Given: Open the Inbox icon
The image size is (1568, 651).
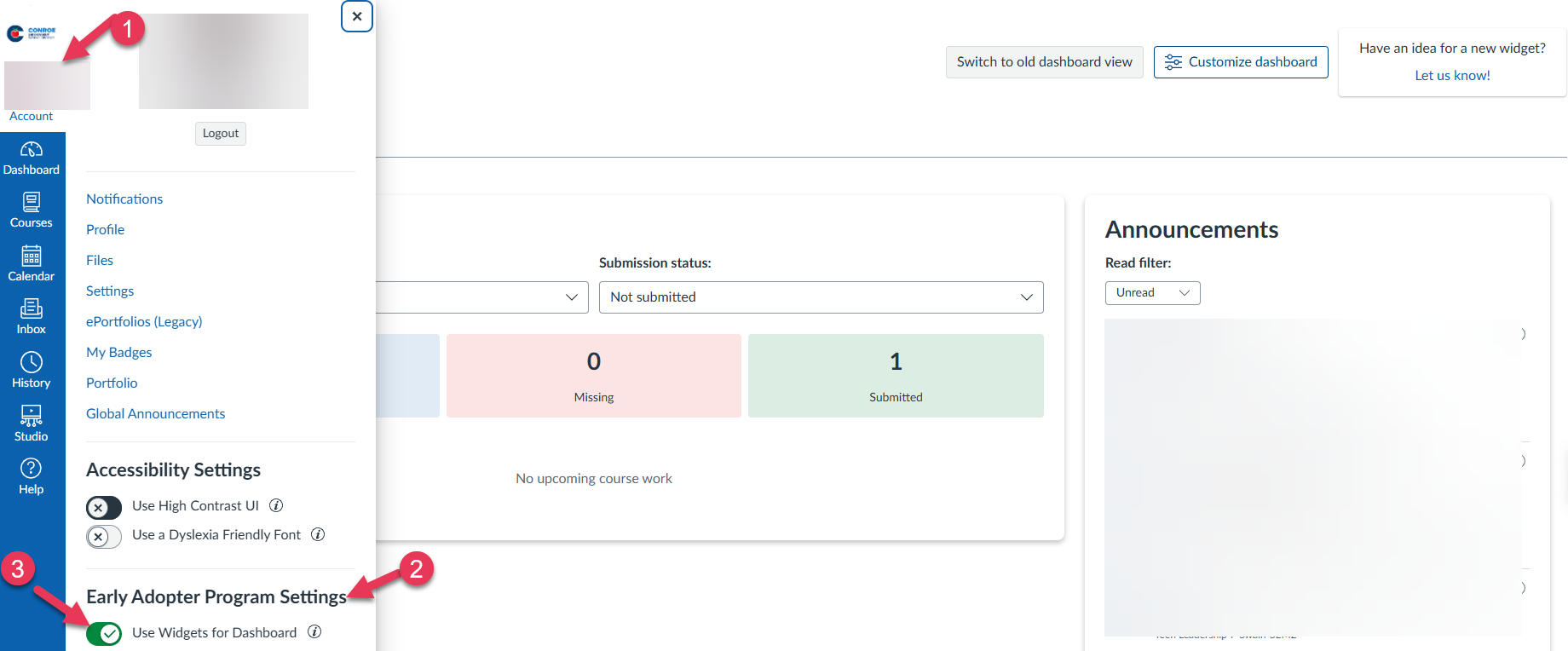Looking at the screenshot, I should (x=32, y=317).
